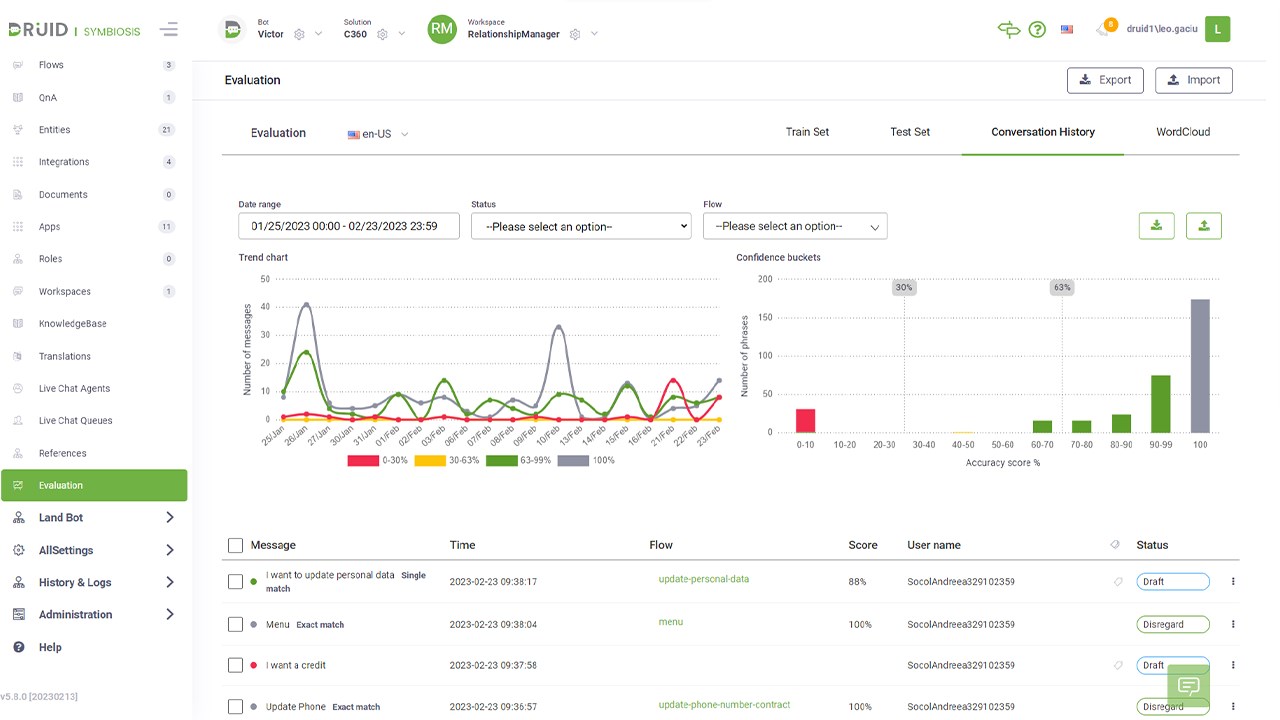
Task: Click the green upload icon above the charts
Action: 1204,226
